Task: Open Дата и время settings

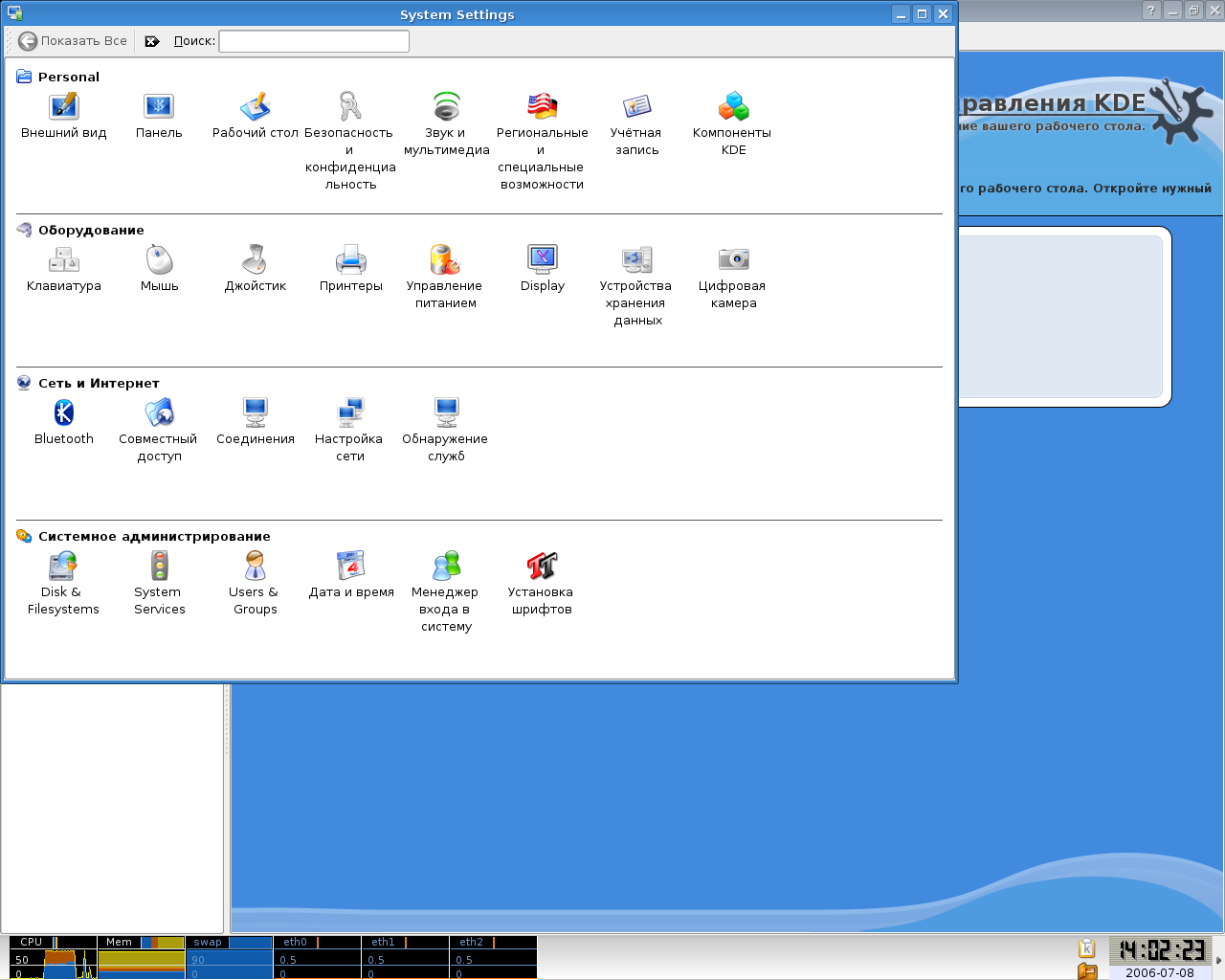Action: pyautogui.click(x=350, y=576)
